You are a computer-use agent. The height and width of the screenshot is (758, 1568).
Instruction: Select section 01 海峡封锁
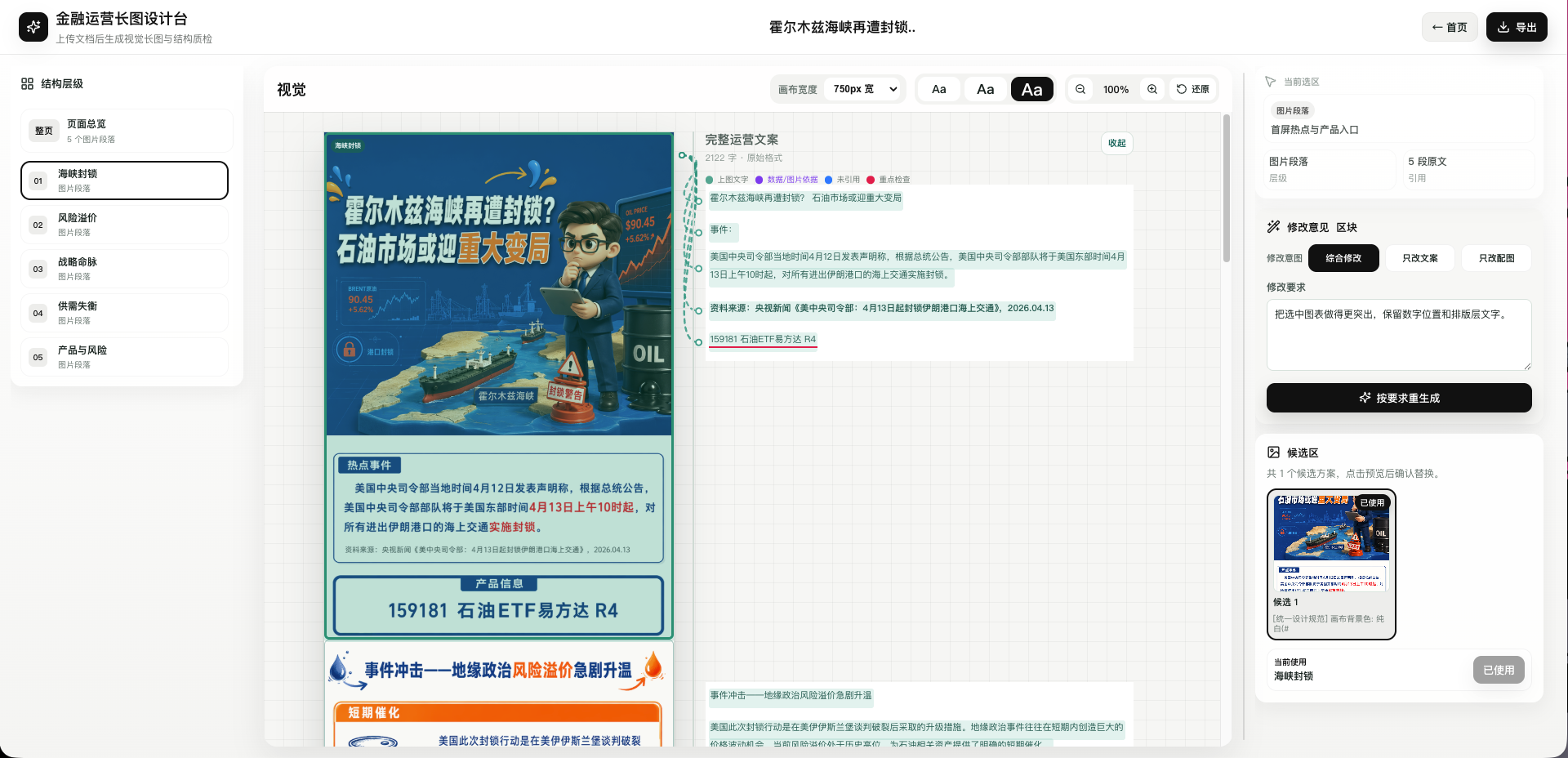pos(124,181)
